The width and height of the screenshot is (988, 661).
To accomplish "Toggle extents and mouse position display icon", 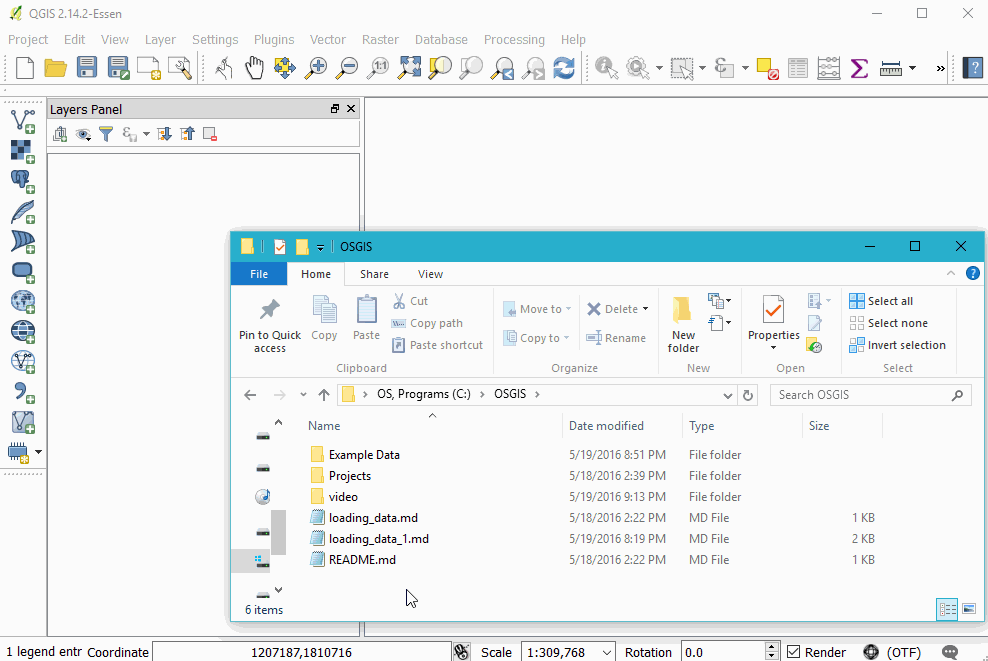I will coord(461,652).
